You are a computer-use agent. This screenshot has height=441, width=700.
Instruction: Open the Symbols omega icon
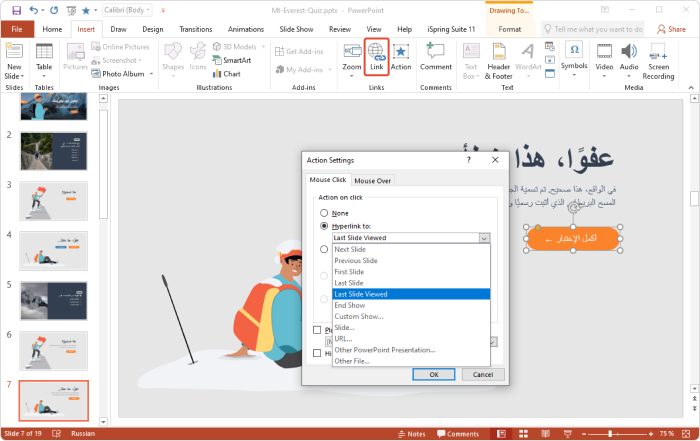574,50
